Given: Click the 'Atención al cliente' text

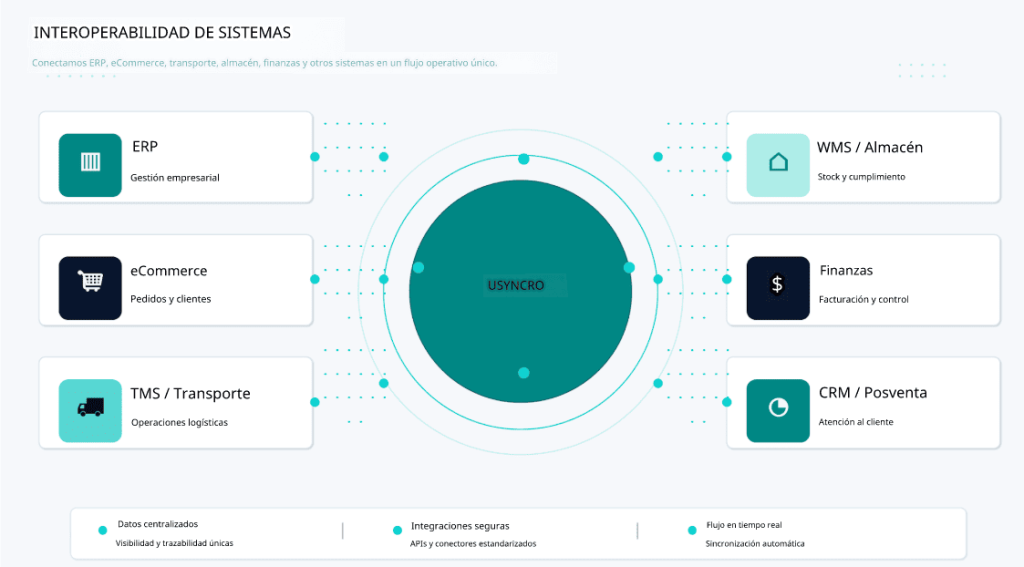Looking at the screenshot, I should [x=856, y=422].
